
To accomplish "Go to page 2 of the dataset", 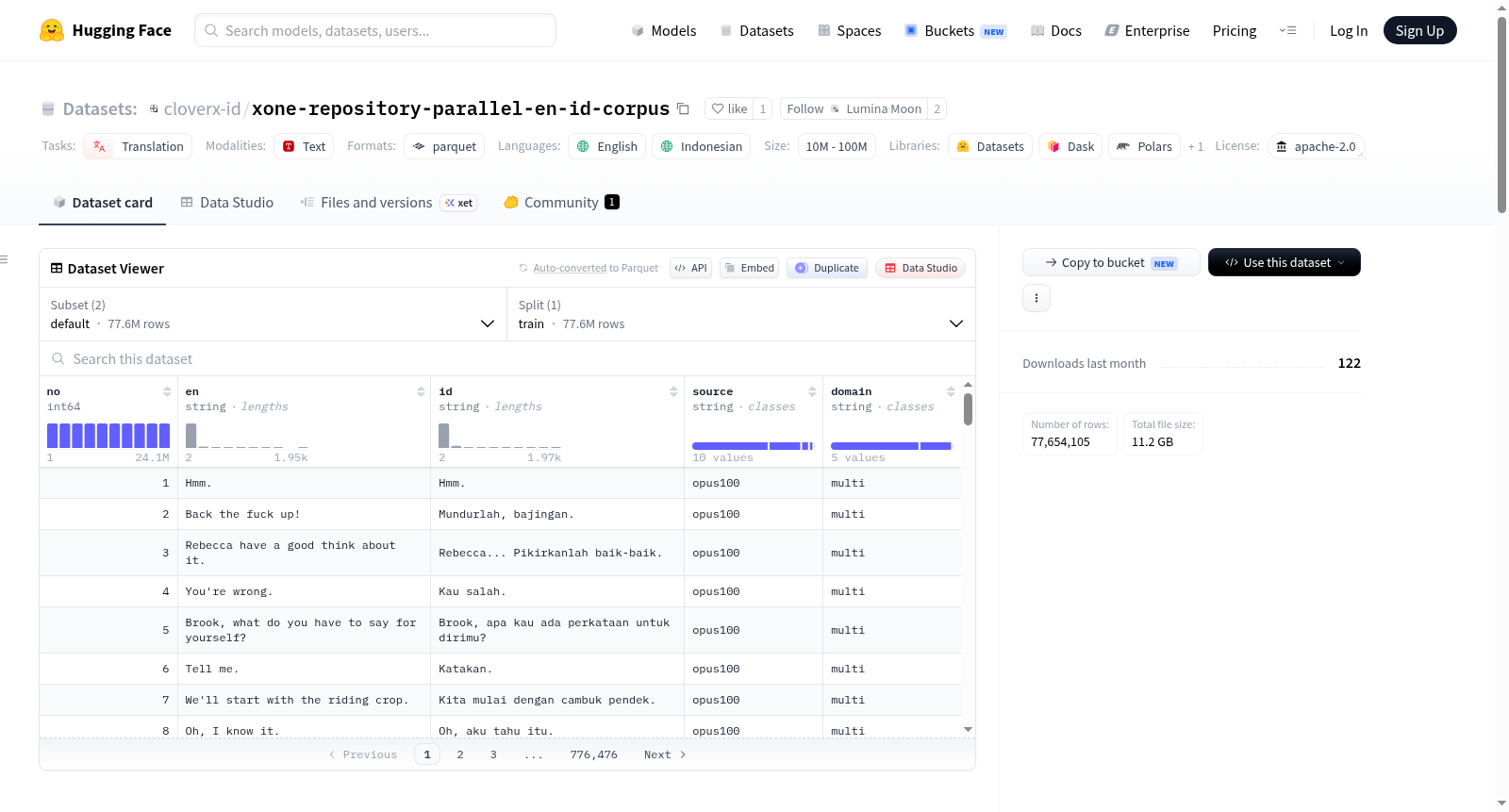I will click(x=460, y=754).
